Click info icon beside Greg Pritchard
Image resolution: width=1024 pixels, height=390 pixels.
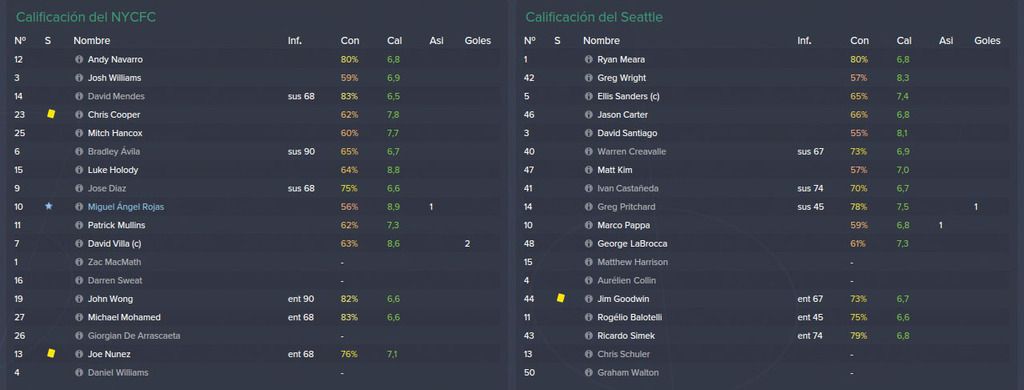589,207
